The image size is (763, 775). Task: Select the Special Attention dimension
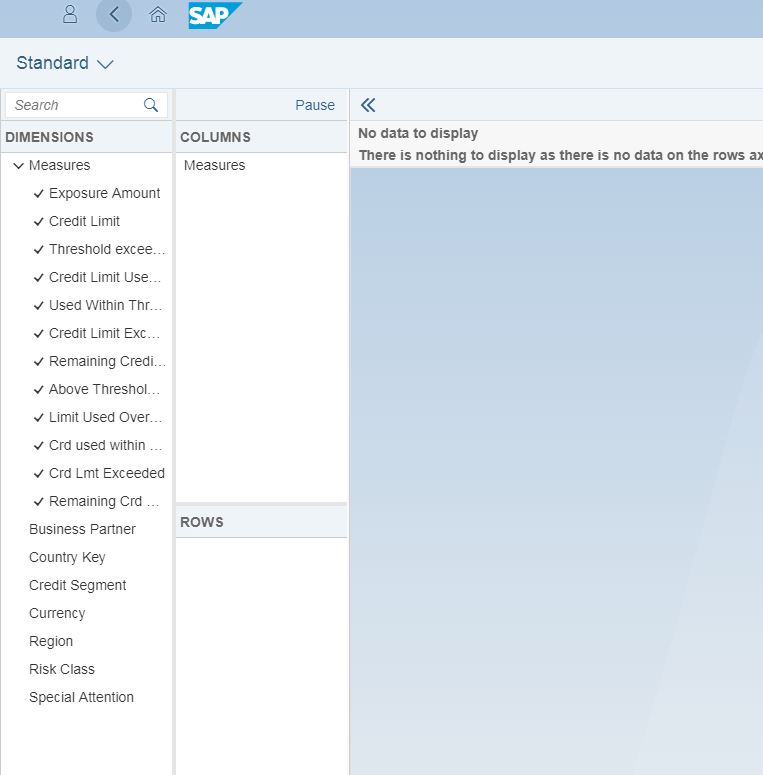pos(81,697)
